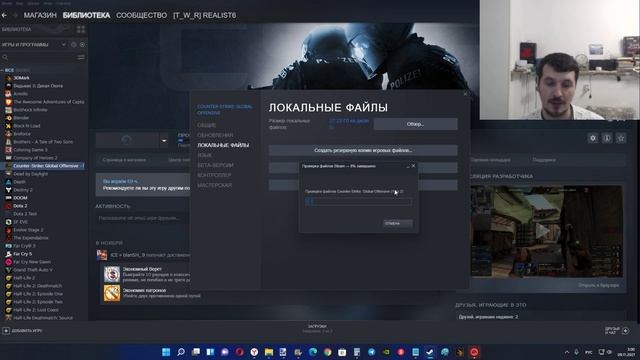640x360 pixels.
Task: Click the Обзор... browse button
Action: click(416, 124)
